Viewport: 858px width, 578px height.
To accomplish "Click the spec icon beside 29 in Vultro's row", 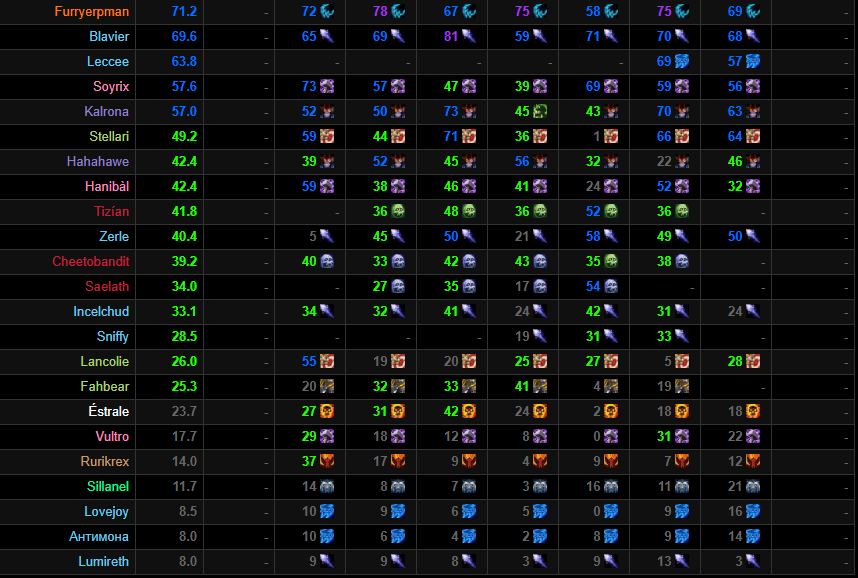I will pyautogui.click(x=327, y=436).
